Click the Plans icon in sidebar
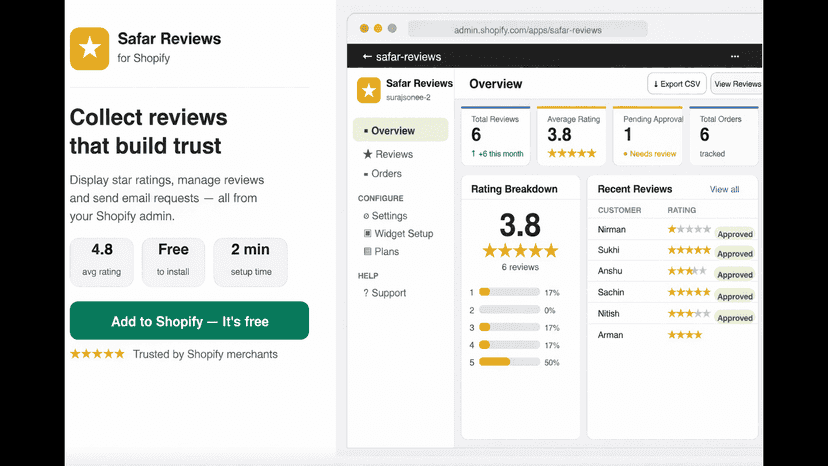The height and width of the screenshot is (466, 828). pyautogui.click(x=368, y=251)
